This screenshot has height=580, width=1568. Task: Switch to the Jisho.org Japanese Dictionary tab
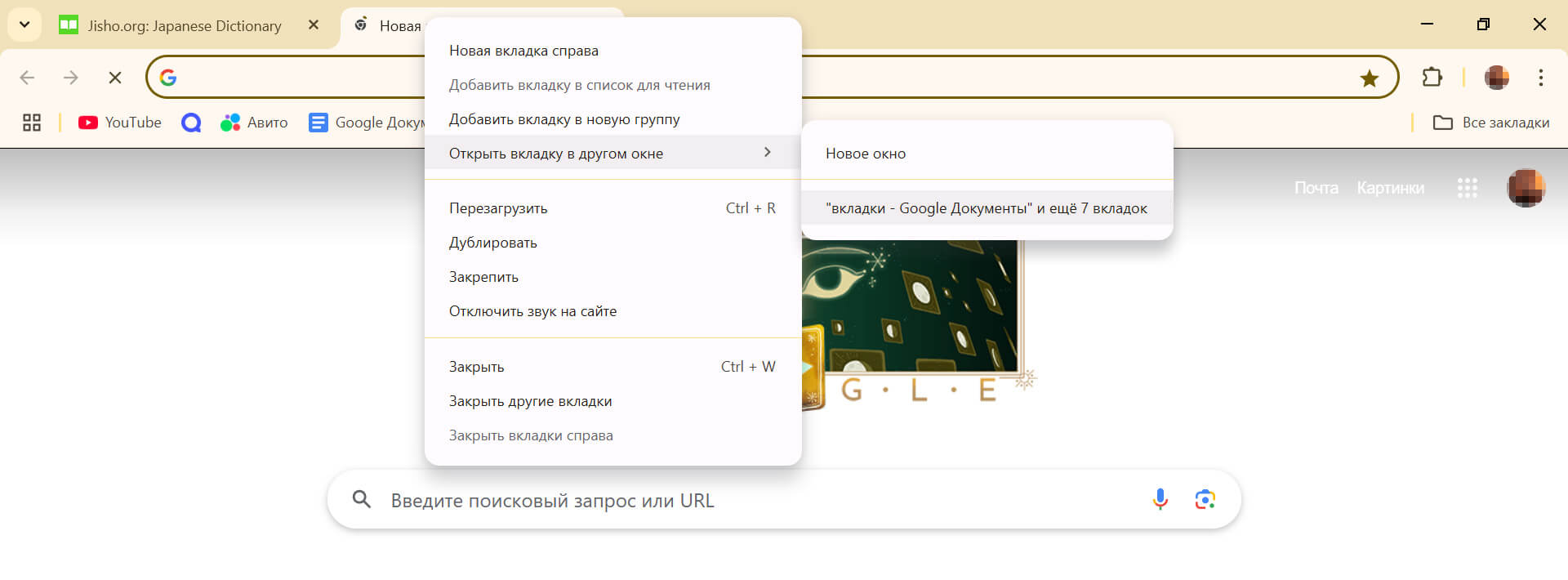pyautogui.click(x=184, y=25)
